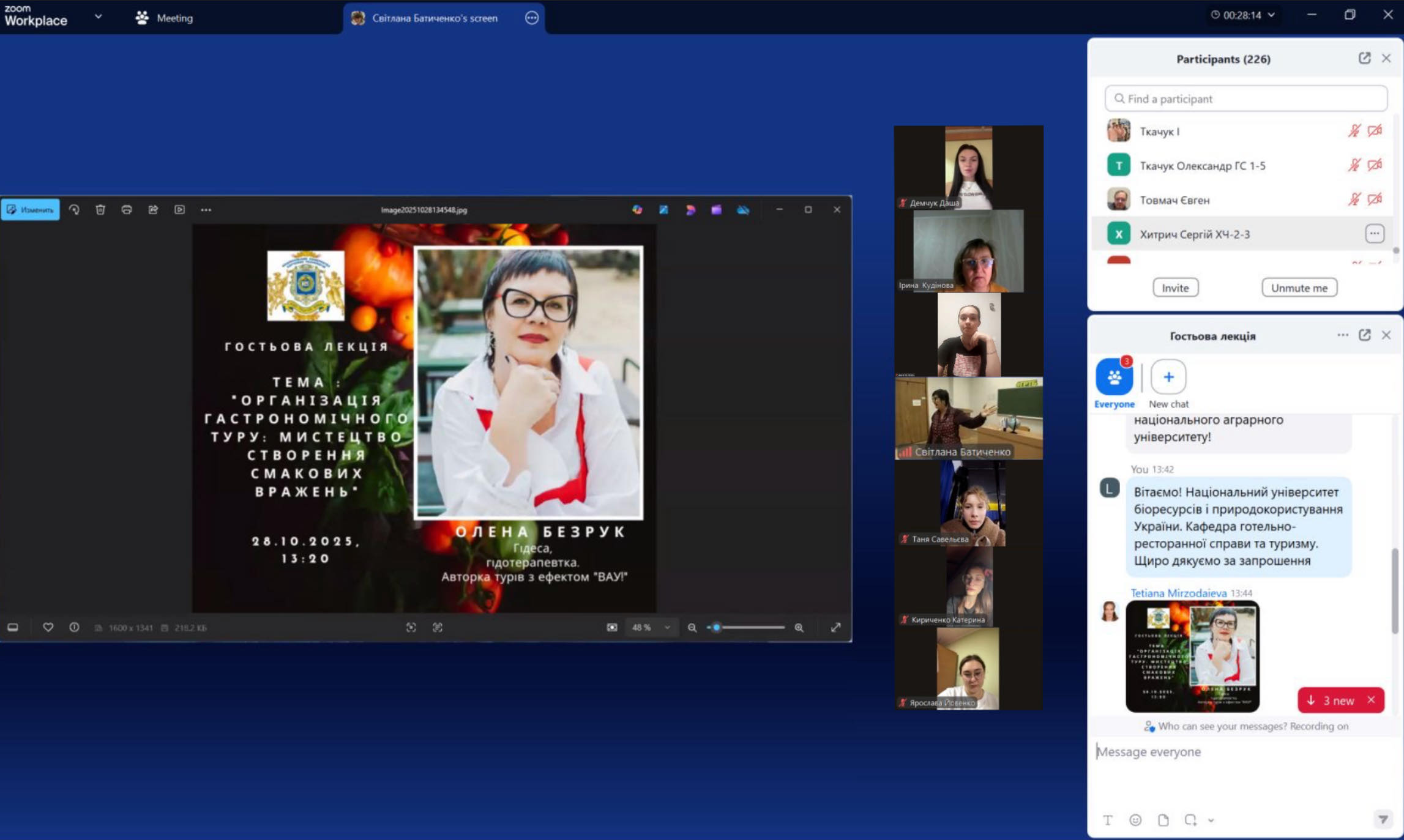This screenshot has height=840, width=1404.
Task: Click the rotate icon in photo viewer
Action: [x=74, y=209]
